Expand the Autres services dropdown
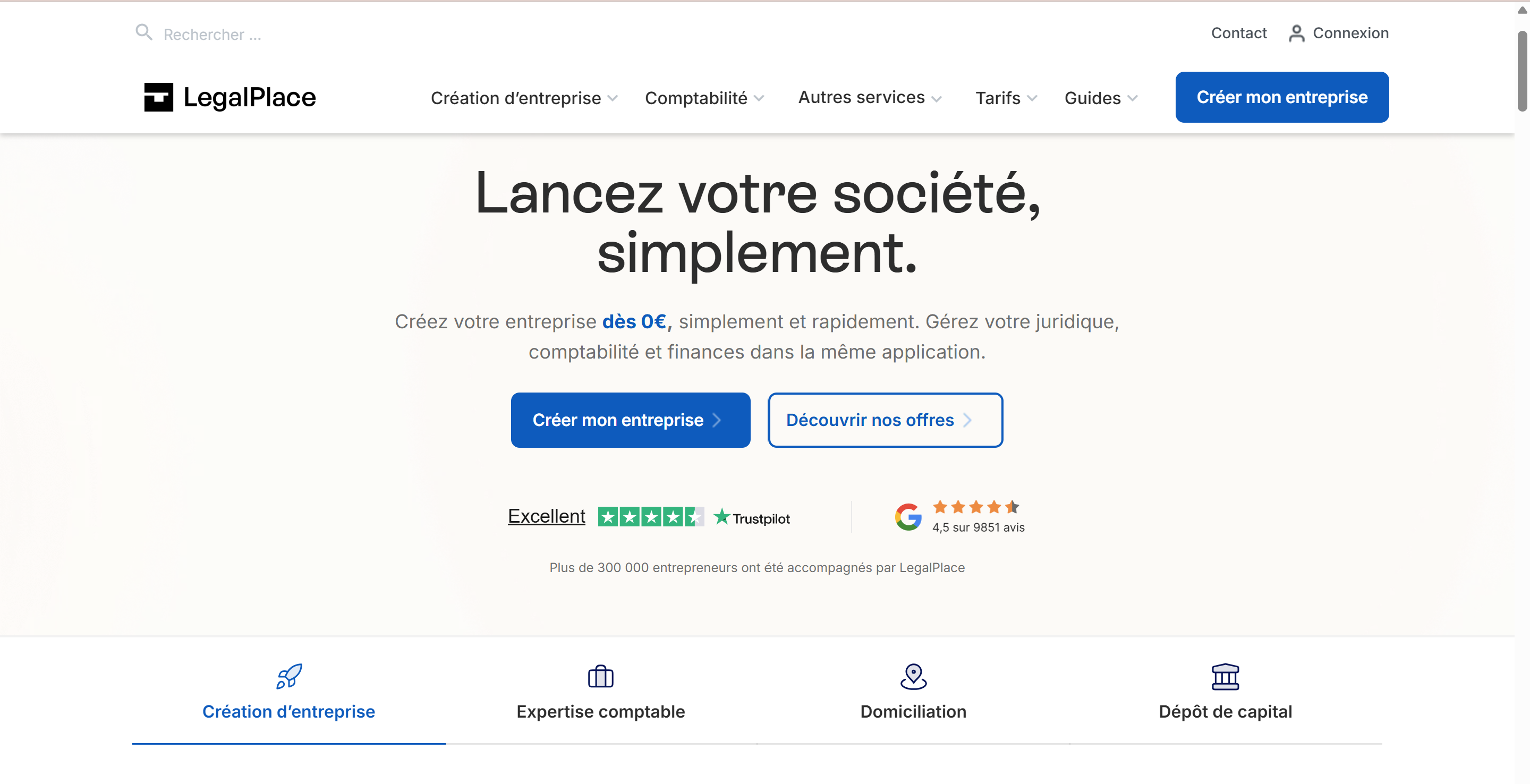Screen dimensions: 1530x784 [x=870, y=97]
